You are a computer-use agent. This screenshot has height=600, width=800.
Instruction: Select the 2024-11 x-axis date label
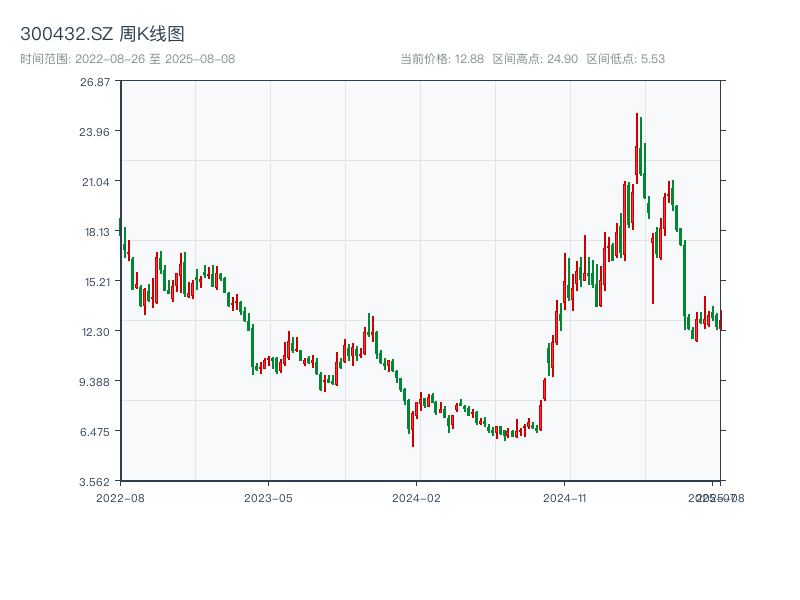click(565, 497)
